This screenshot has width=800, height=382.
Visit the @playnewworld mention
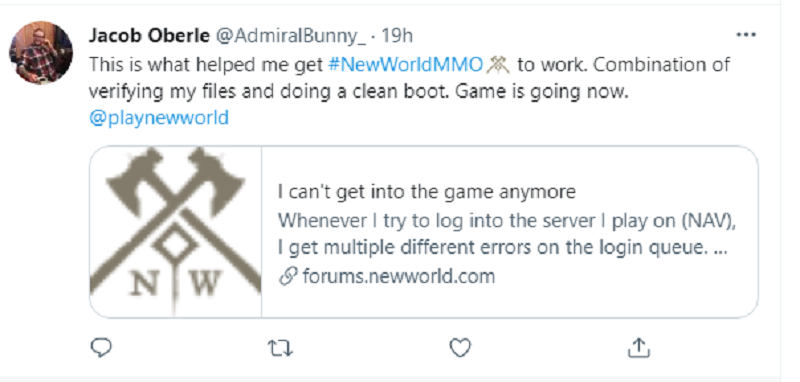159,118
